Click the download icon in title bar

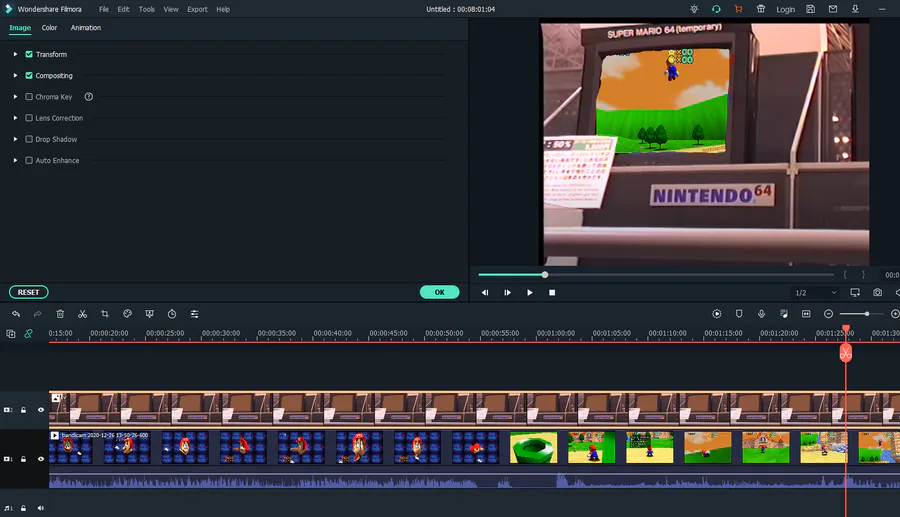point(855,9)
